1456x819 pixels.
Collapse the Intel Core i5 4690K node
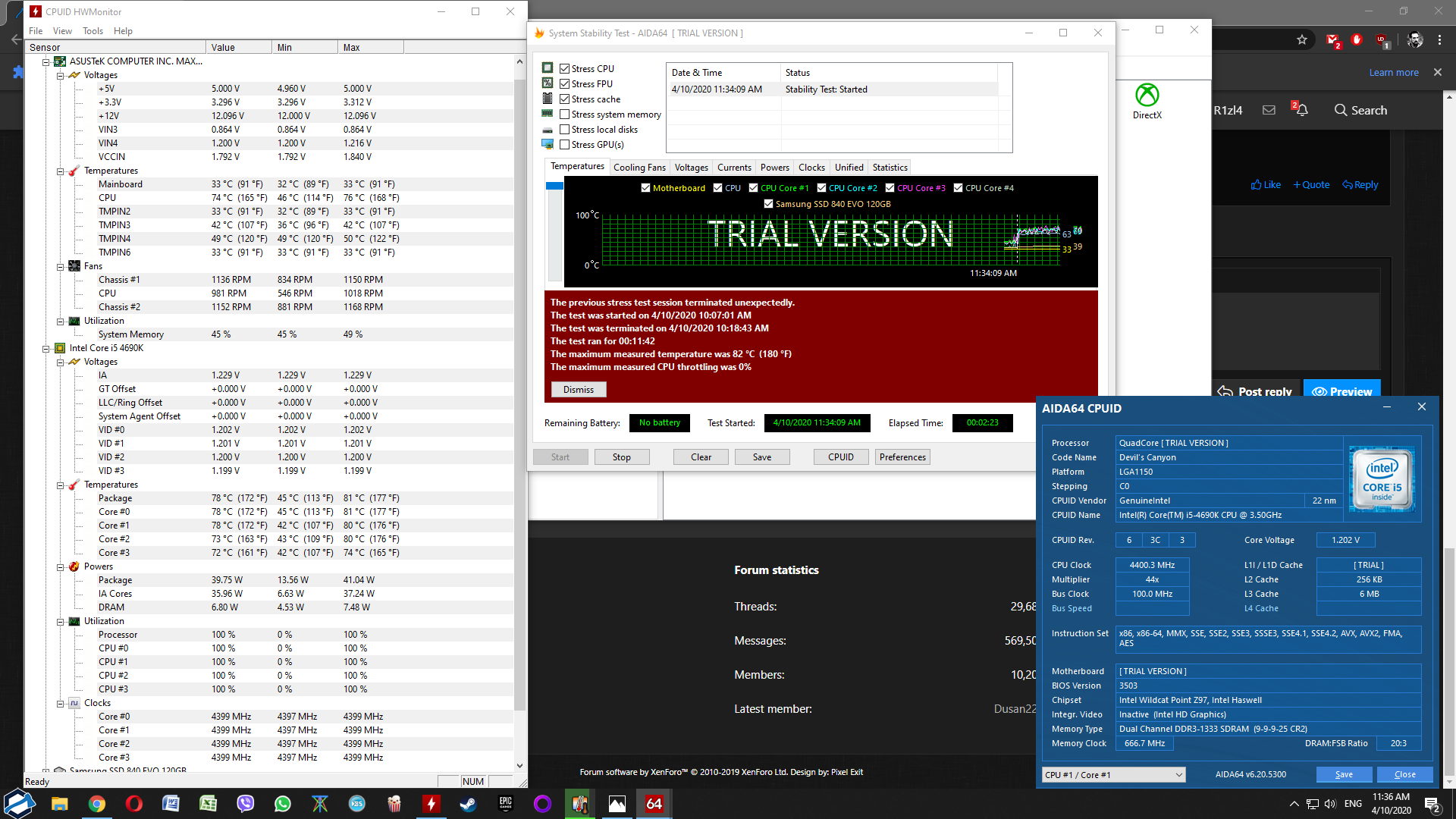click(45, 348)
